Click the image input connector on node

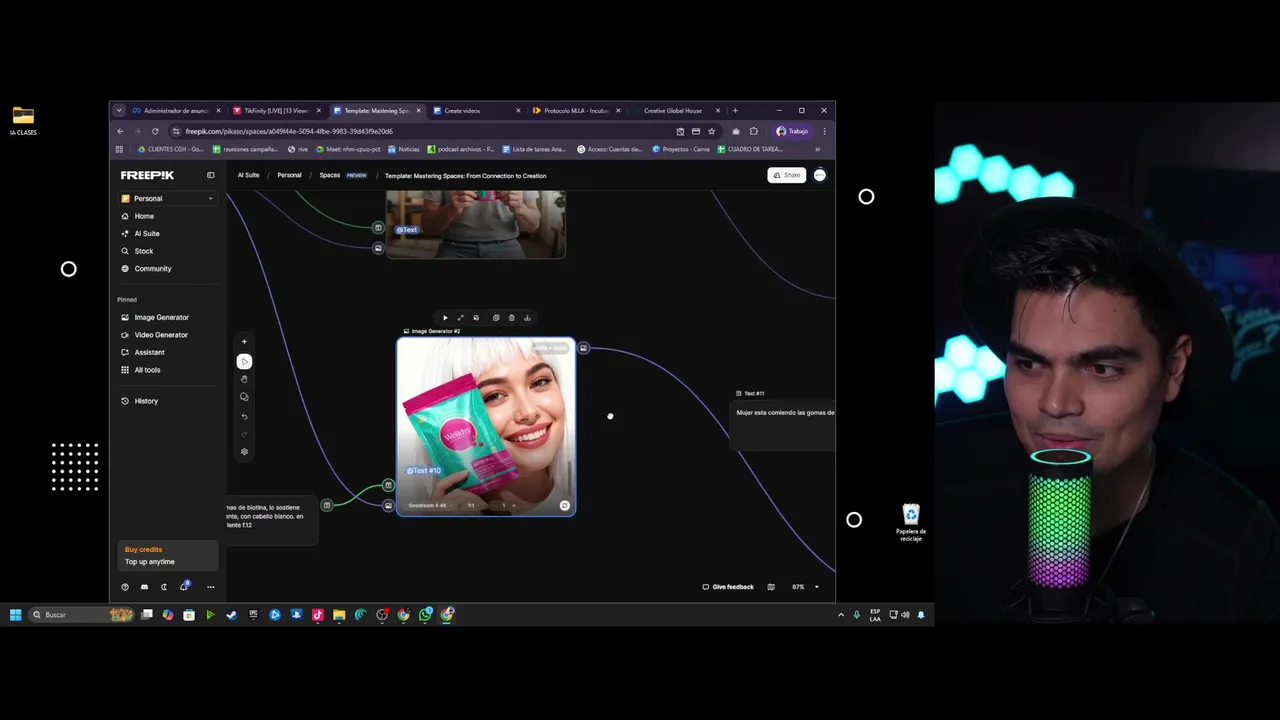point(388,505)
